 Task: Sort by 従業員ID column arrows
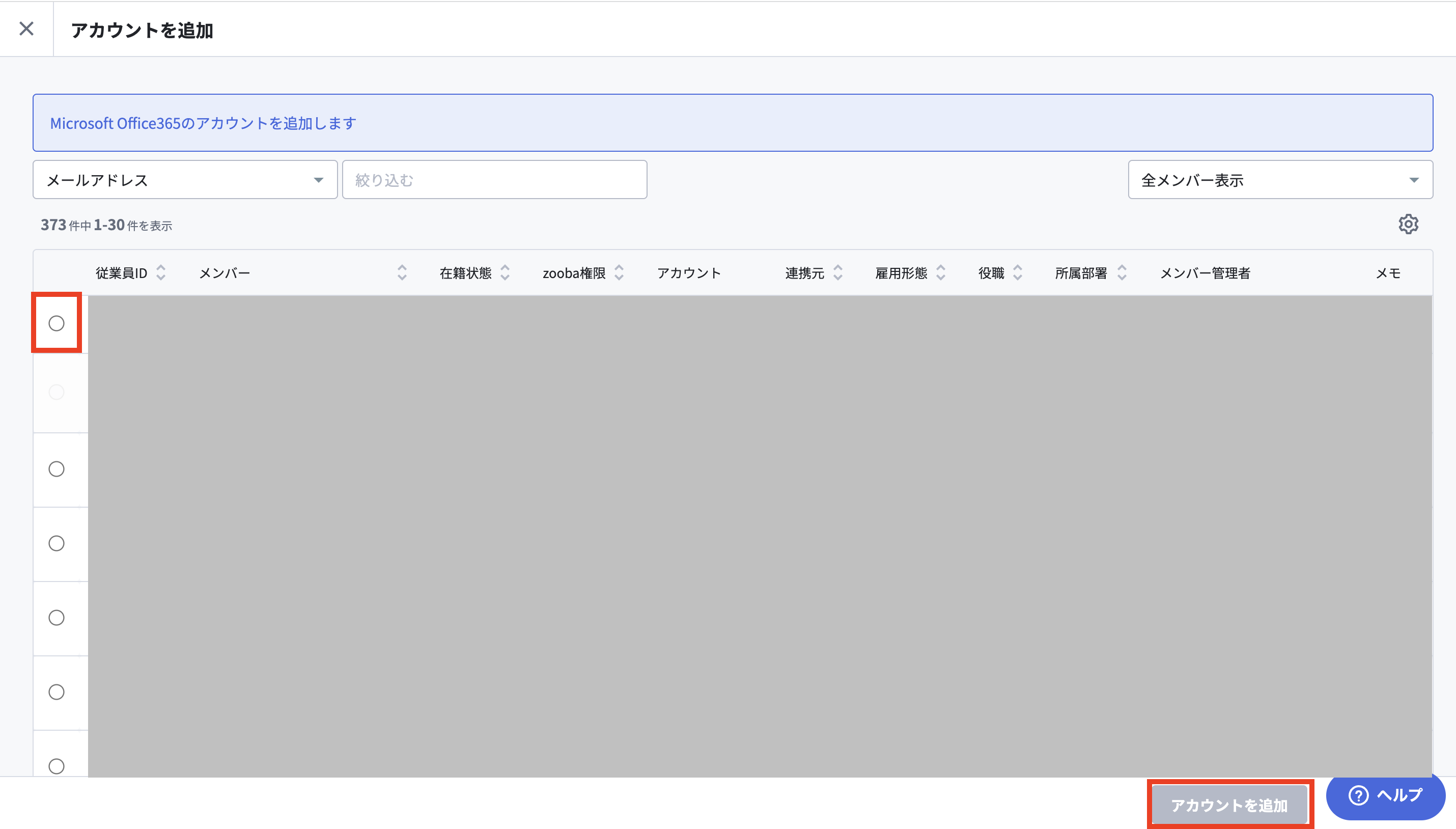point(161,273)
